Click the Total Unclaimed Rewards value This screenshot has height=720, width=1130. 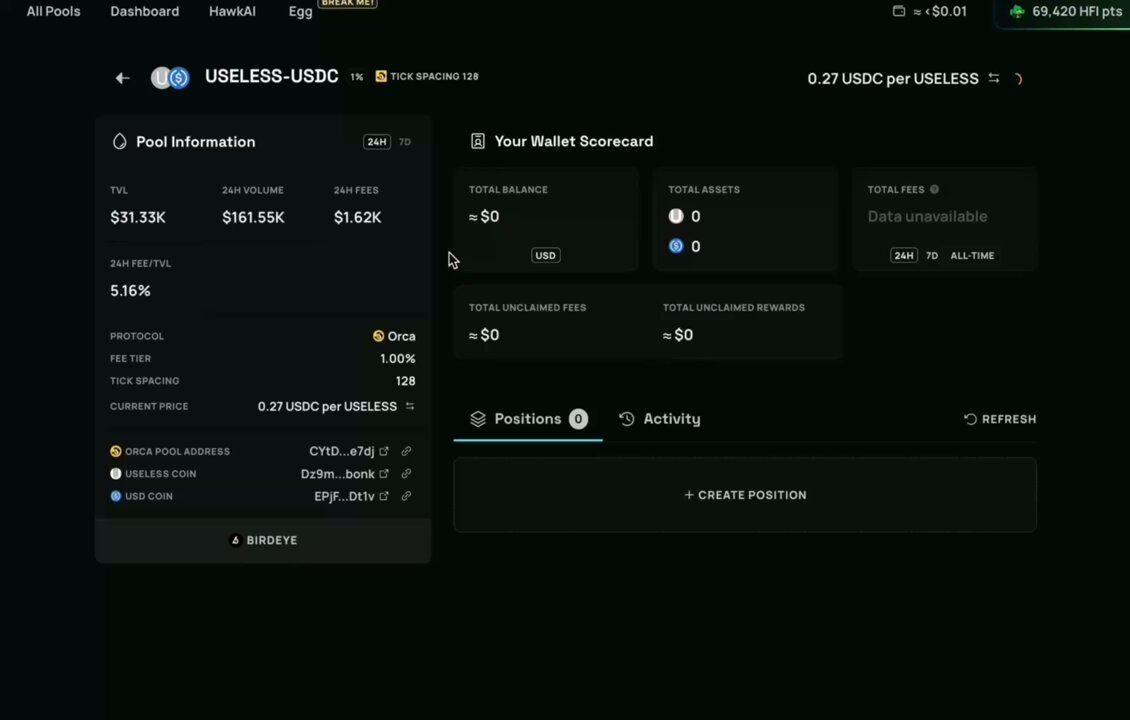(x=677, y=334)
